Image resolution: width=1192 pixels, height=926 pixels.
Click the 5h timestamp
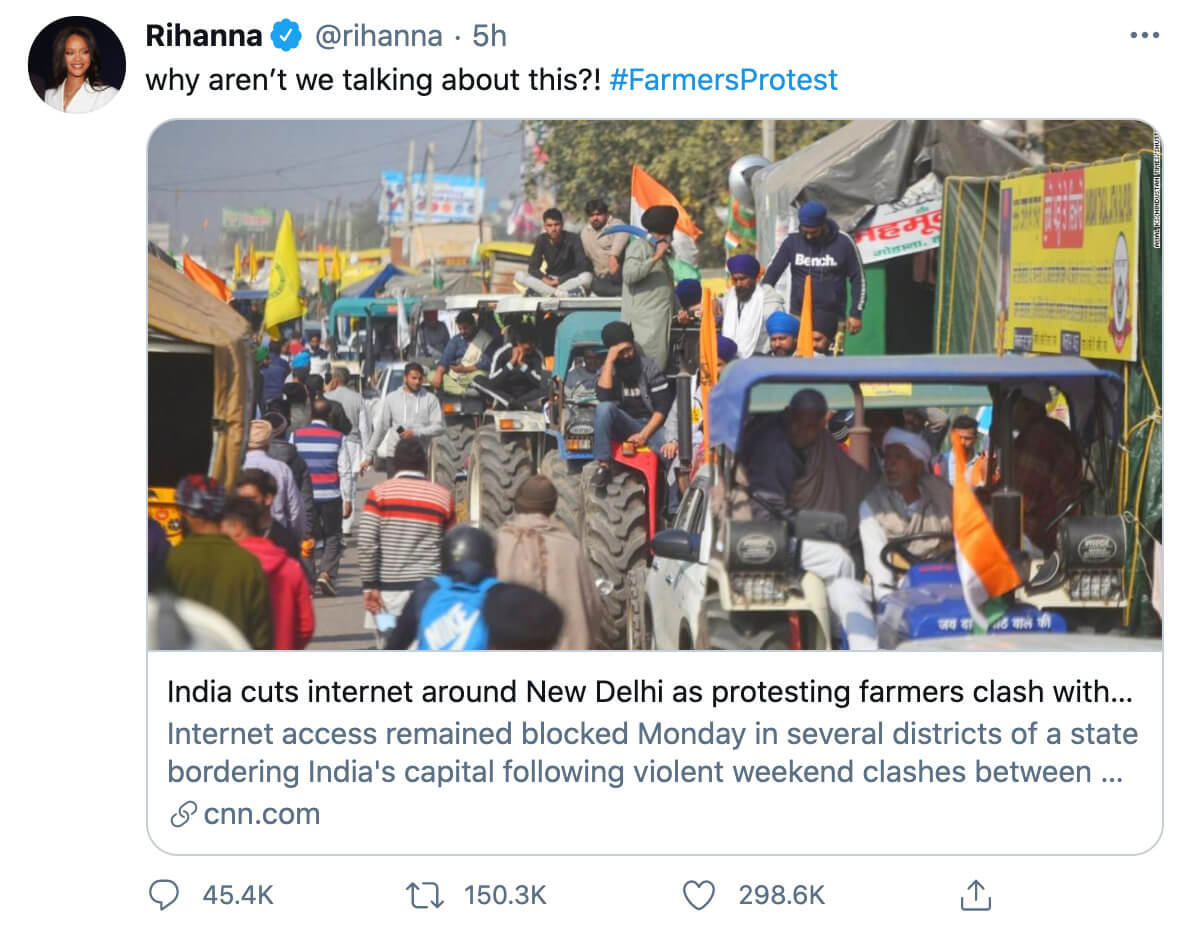(489, 36)
